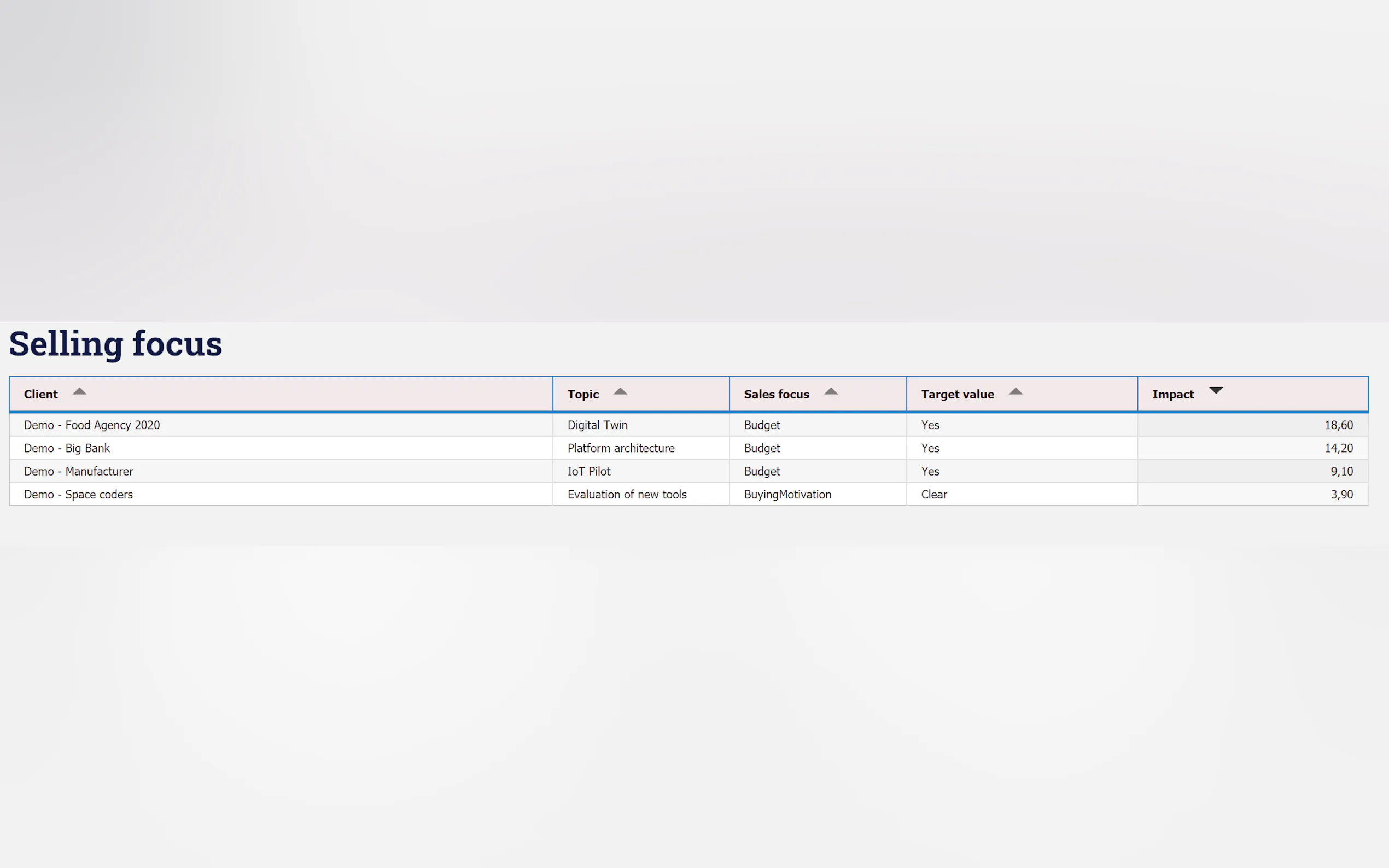Image resolution: width=1389 pixels, height=868 pixels.
Task: Open the Demo - Big Bank client
Action: (67, 448)
